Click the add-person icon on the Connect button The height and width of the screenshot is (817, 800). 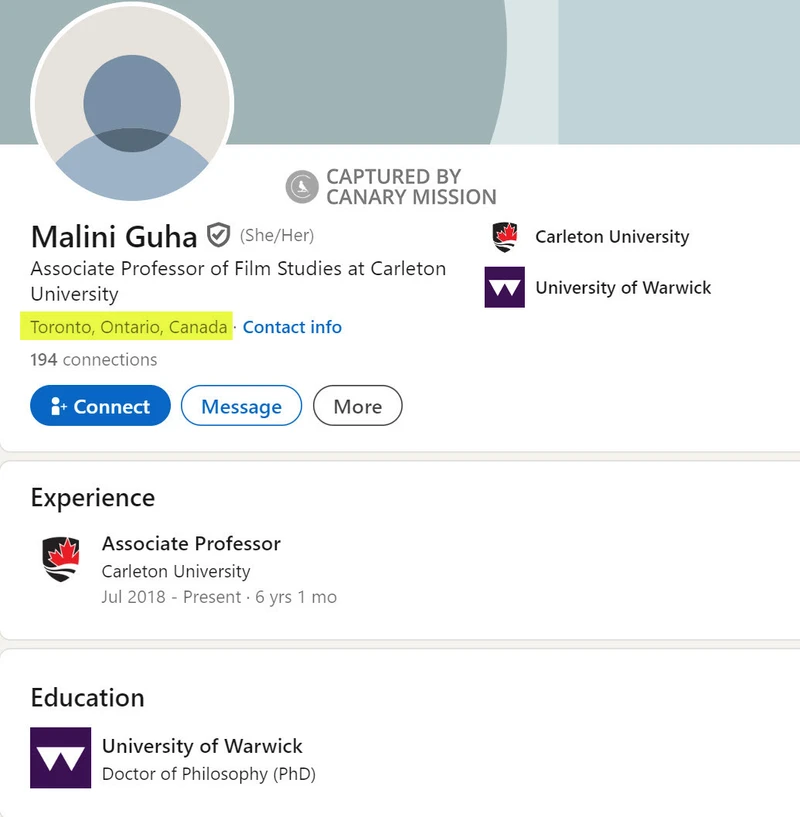click(58, 406)
